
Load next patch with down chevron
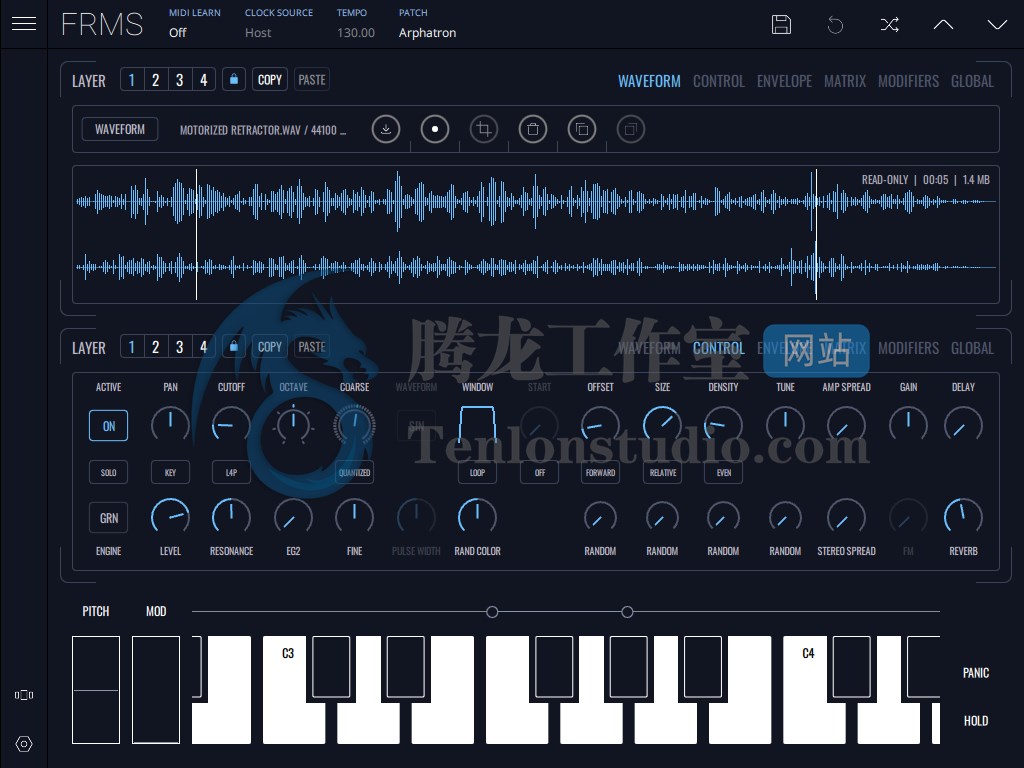click(x=997, y=25)
